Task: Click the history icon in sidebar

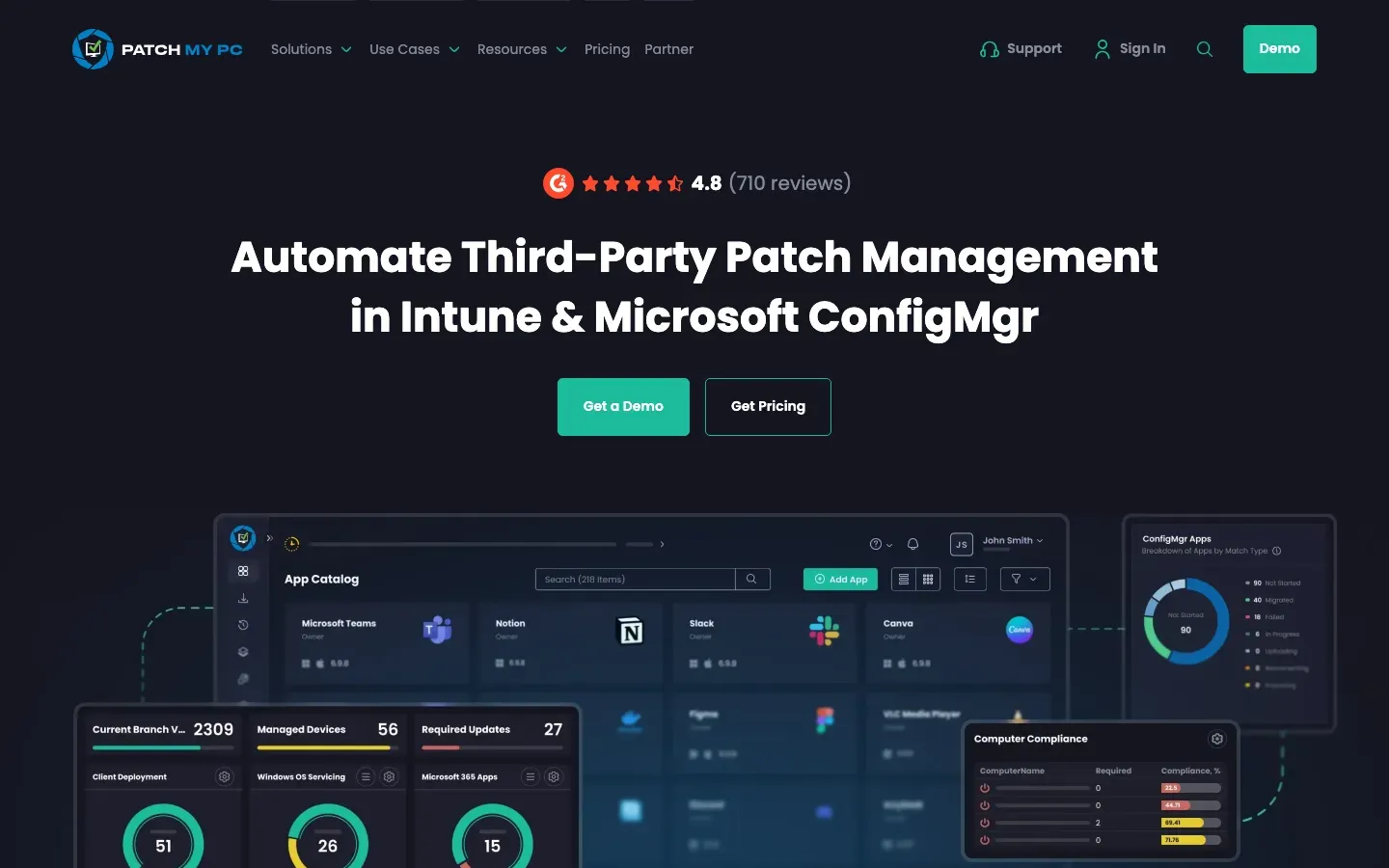Action: tap(243, 625)
